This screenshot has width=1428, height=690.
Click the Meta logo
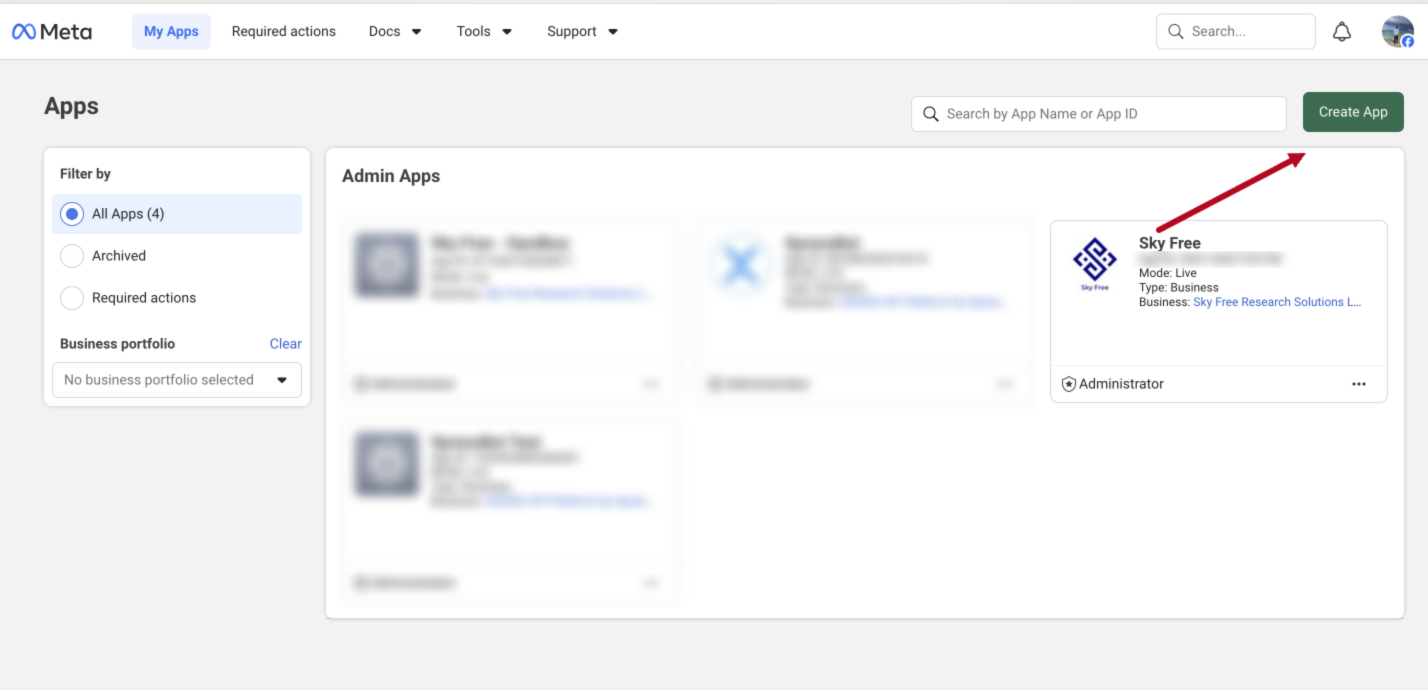[x=52, y=32]
